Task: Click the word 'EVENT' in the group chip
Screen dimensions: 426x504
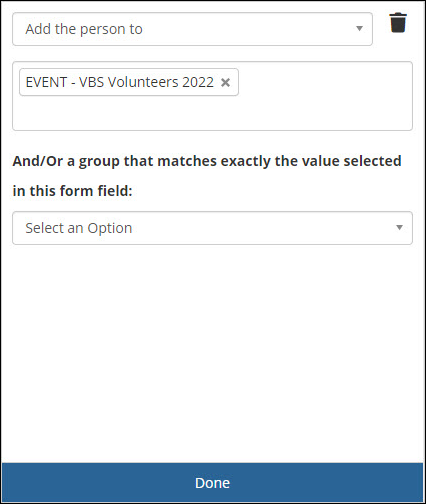Action: (46, 82)
